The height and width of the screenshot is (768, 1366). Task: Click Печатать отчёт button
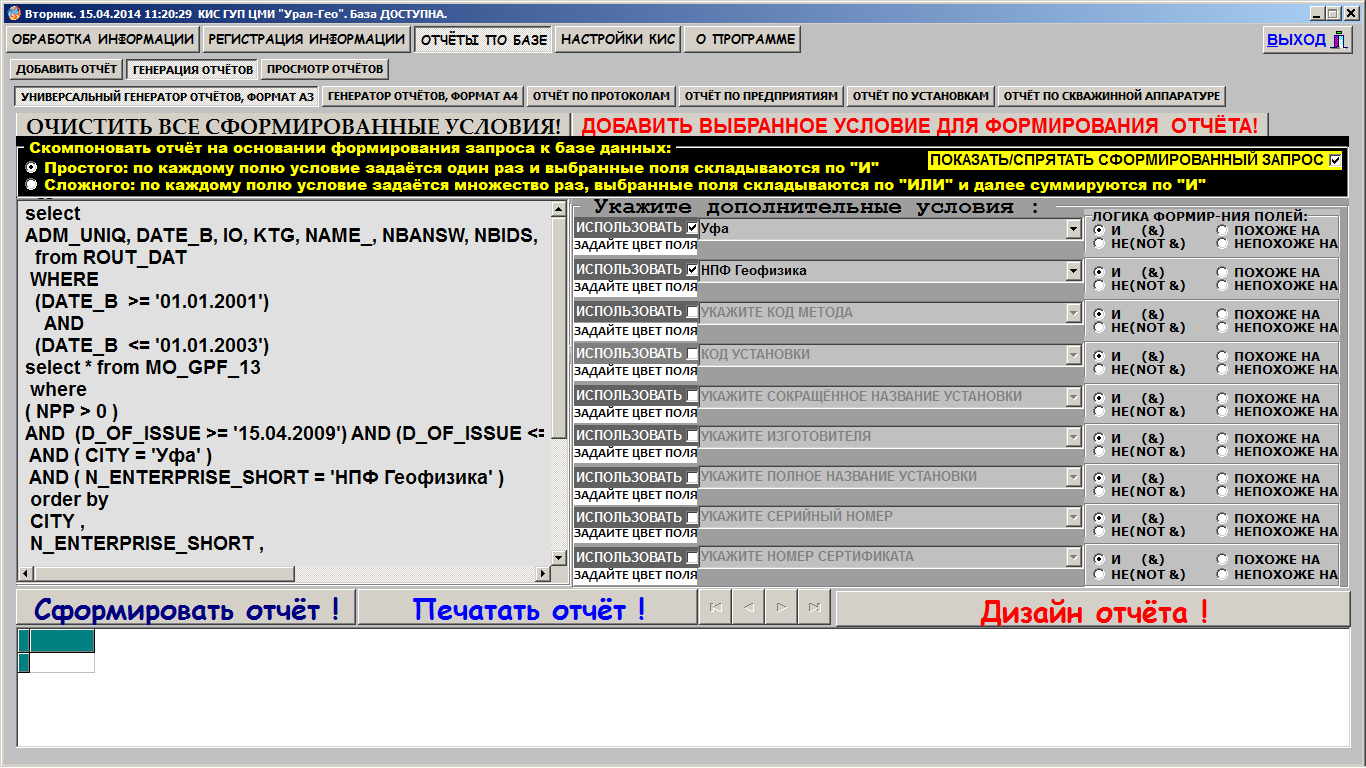pos(528,608)
